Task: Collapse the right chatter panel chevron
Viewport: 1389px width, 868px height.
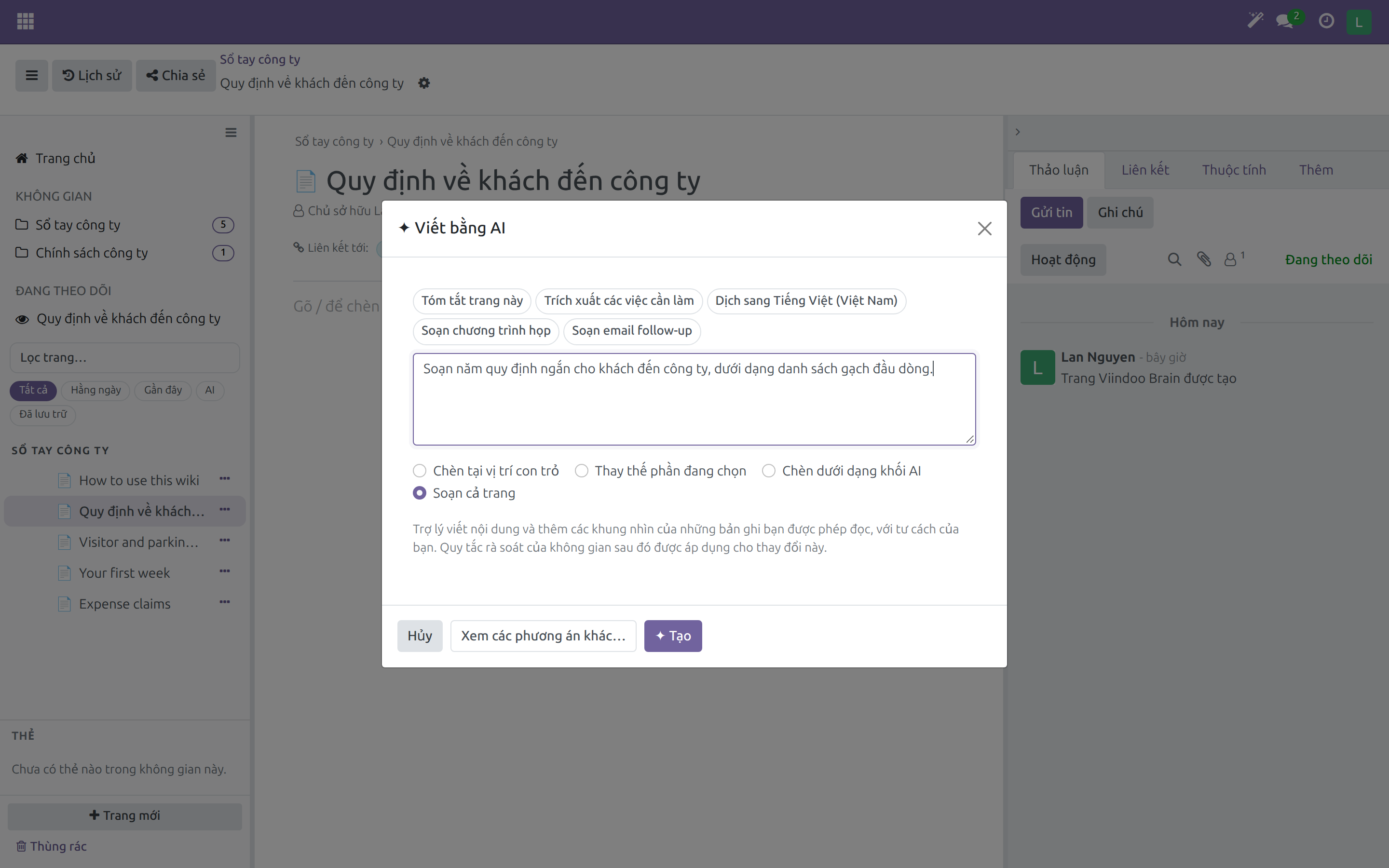Action: pyautogui.click(x=1018, y=132)
